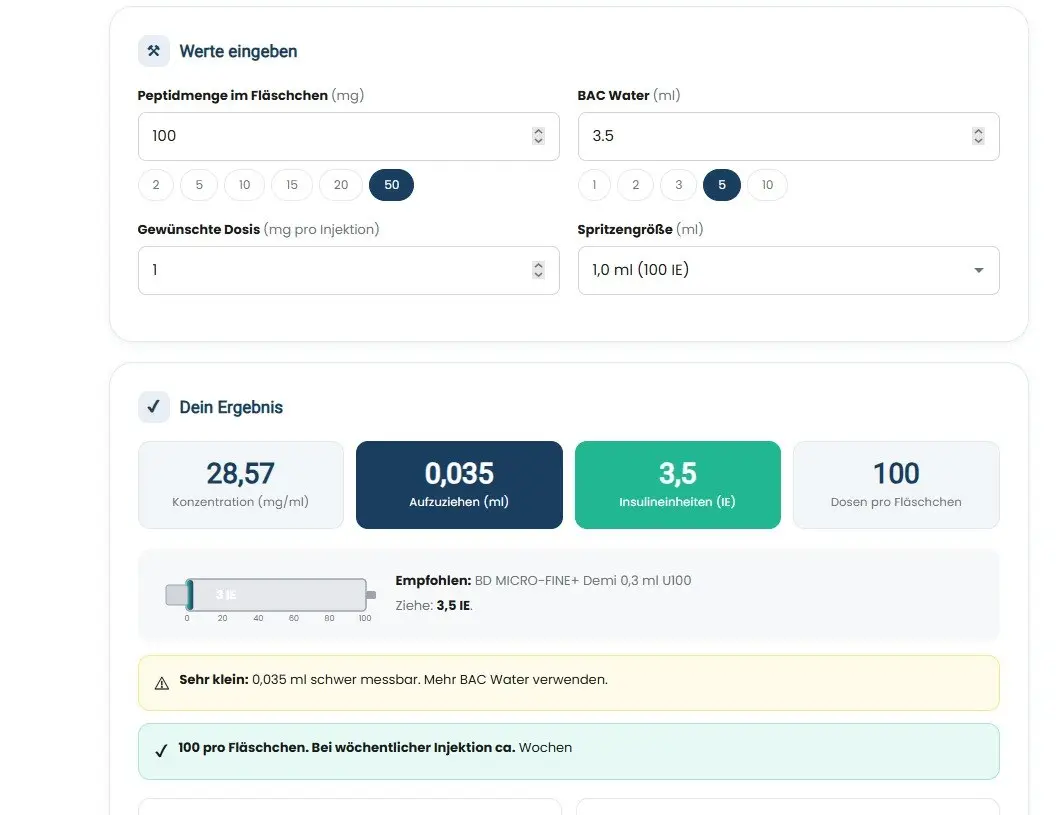Click the Insulineinheiten 3,5 result card
The image size is (1056, 815).
click(x=678, y=485)
